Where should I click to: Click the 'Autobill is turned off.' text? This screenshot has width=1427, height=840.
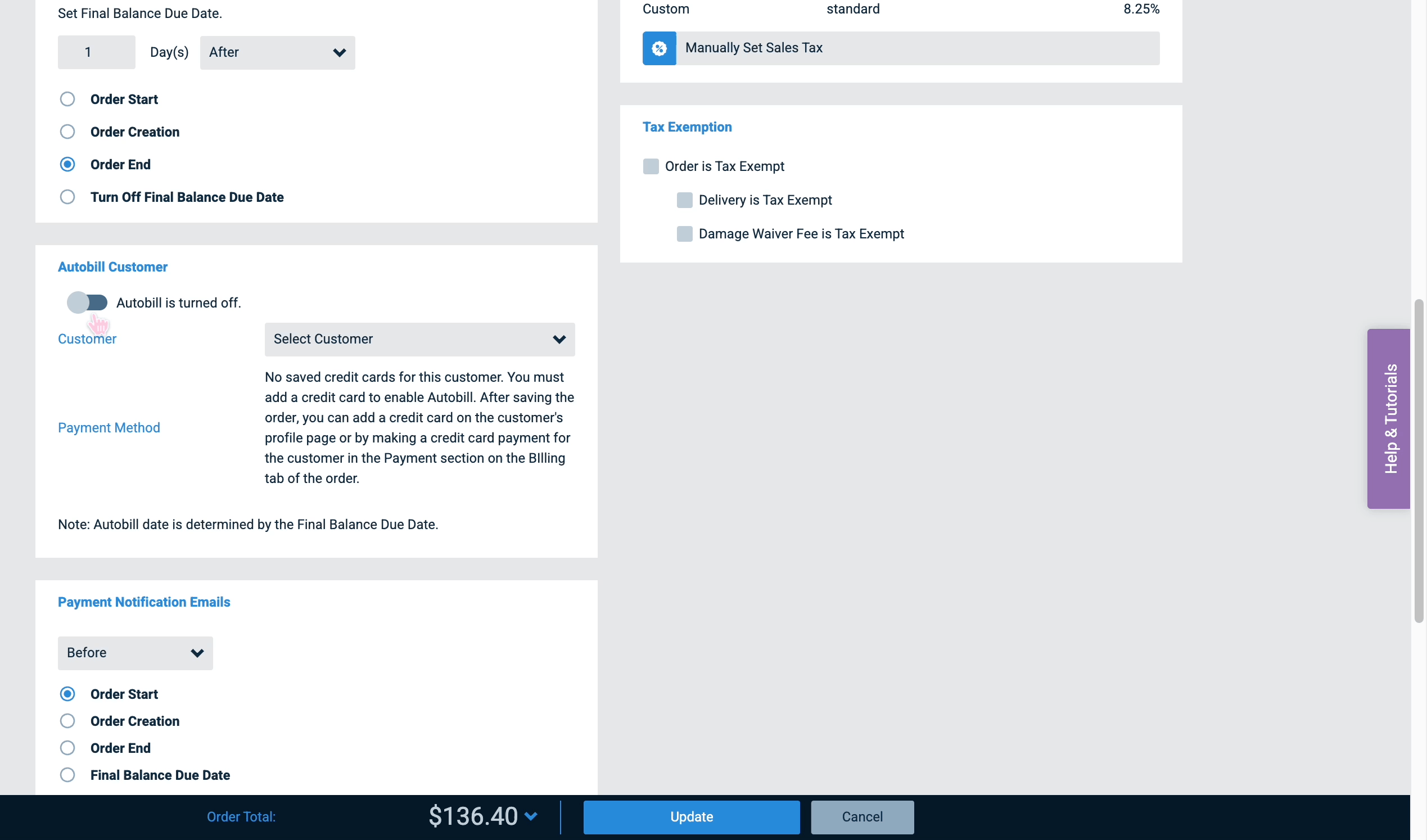(179, 303)
